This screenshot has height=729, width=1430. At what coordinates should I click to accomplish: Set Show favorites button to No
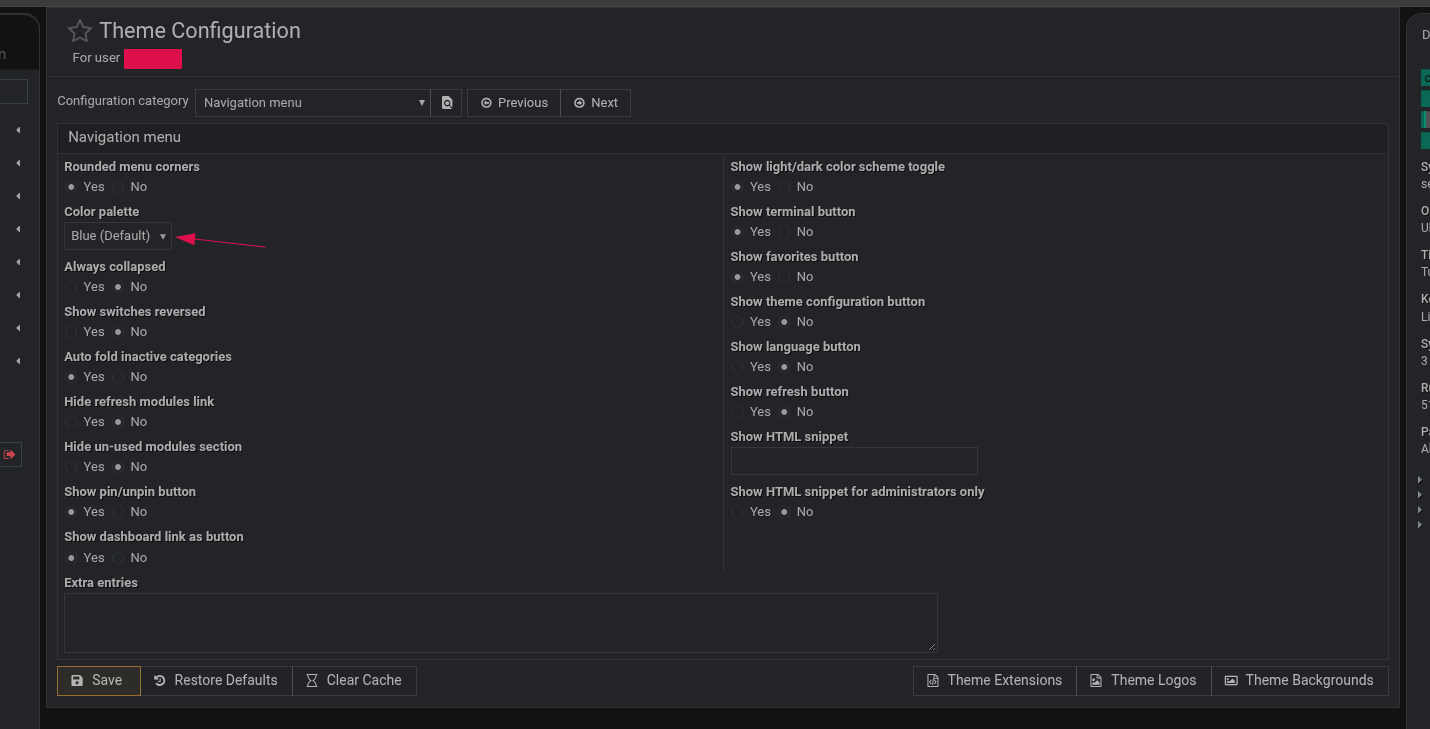[x=784, y=277]
